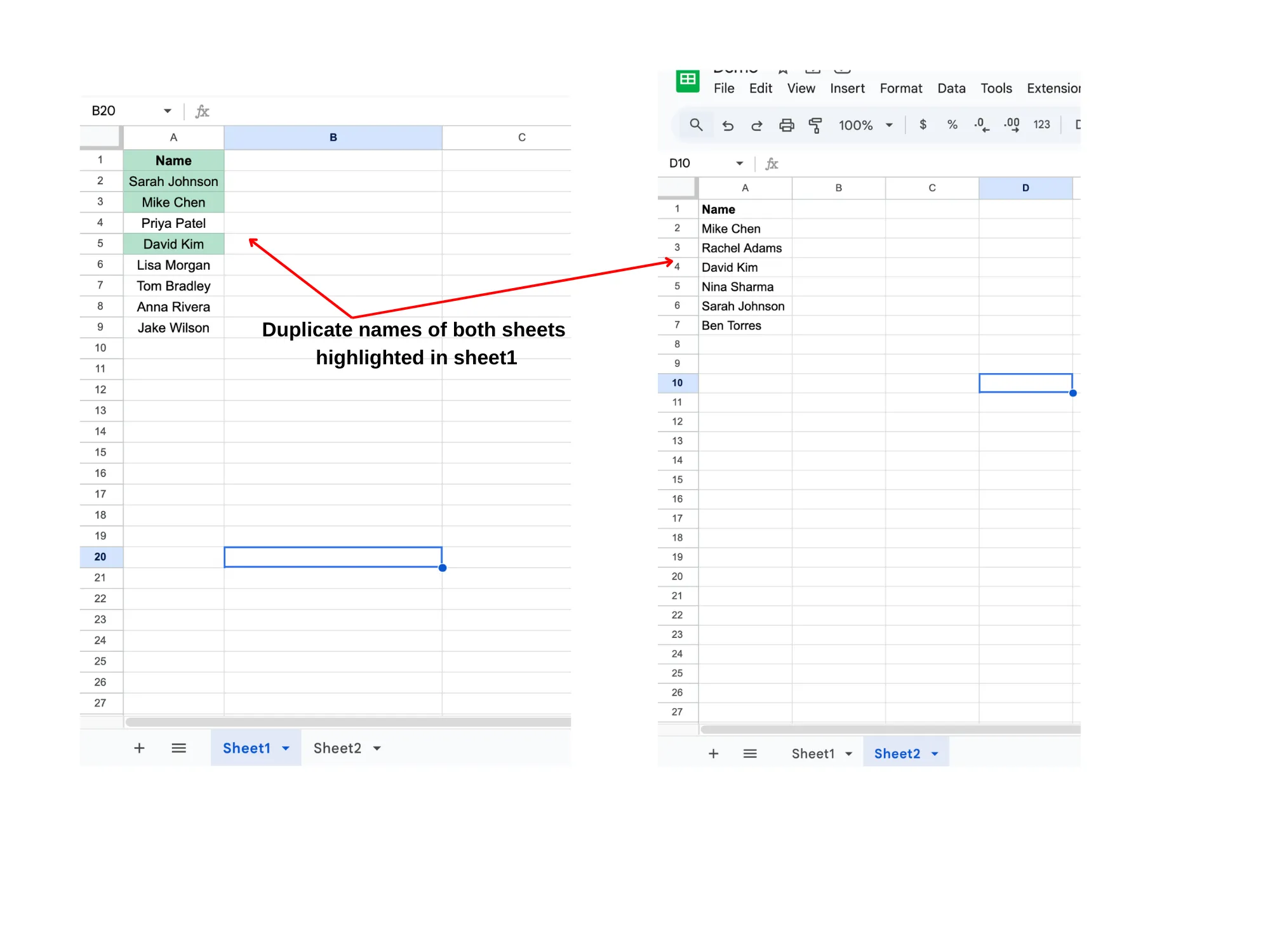This screenshot has width=1270, height=952.
Task: Open the 123 number format menu
Action: click(x=1041, y=125)
